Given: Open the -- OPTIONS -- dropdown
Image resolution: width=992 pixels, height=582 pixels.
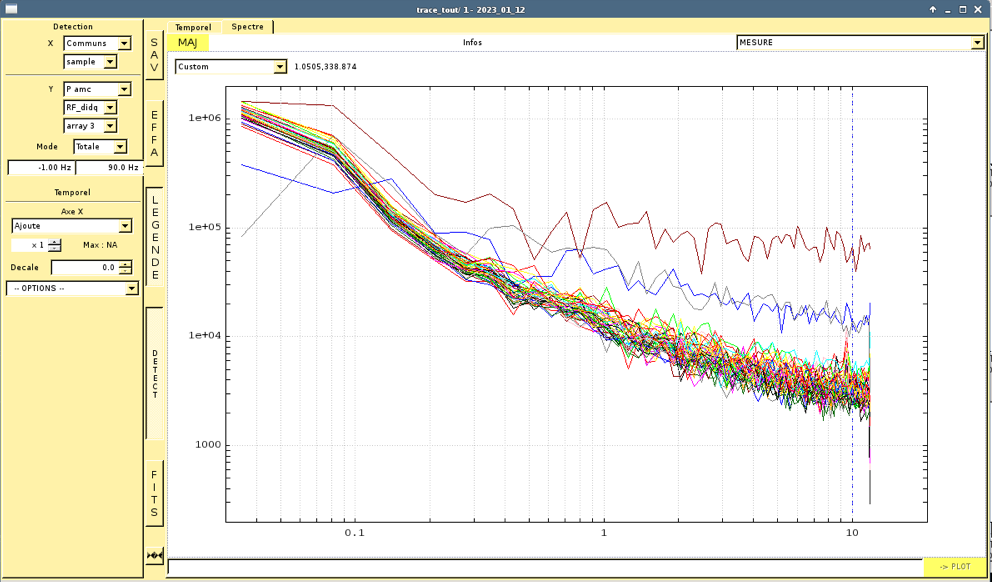Looking at the screenshot, I should [x=72, y=288].
